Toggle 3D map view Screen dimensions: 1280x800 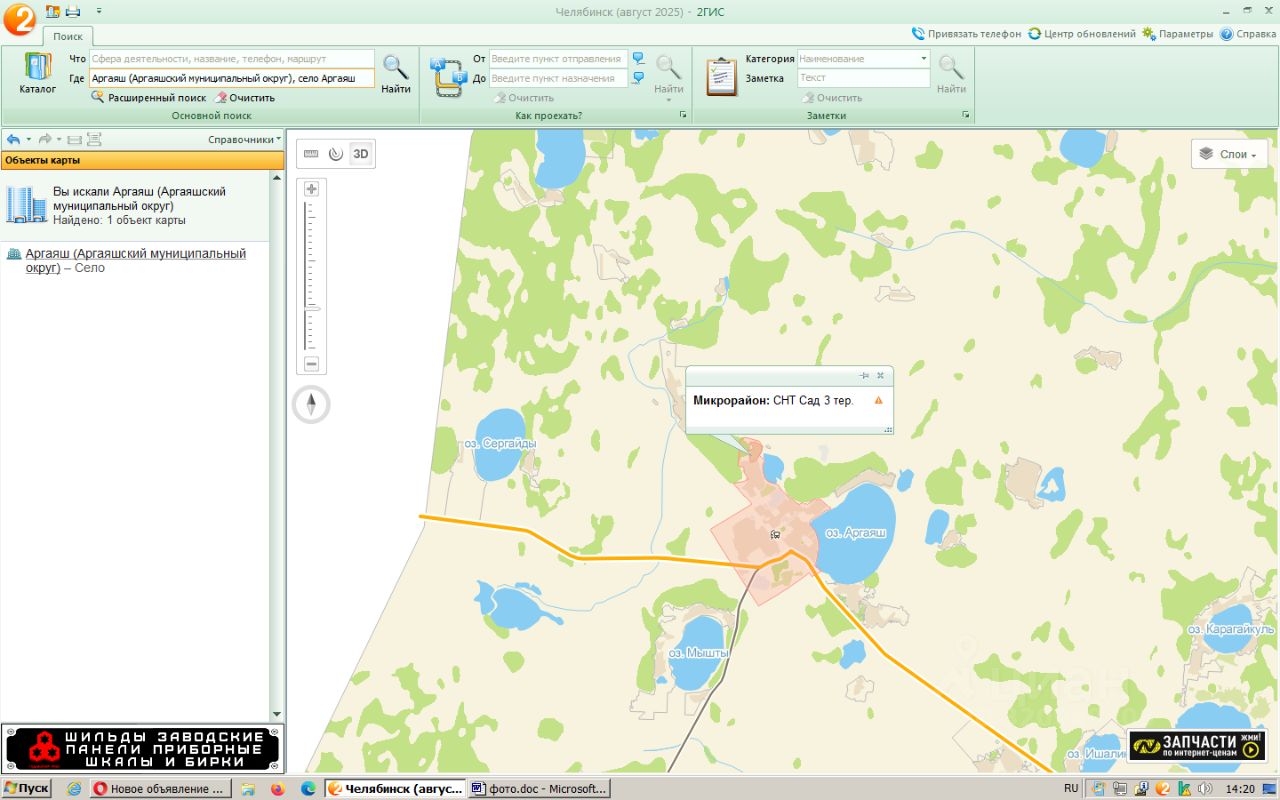click(x=361, y=154)
